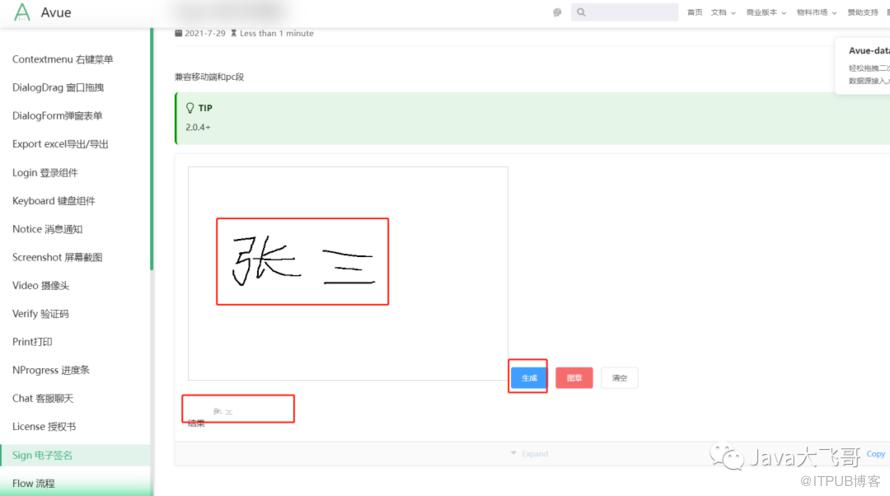Screen dimensions: 890x496
Task: Open Export excel导出 in sidebar
Action: pyautogui.click(x=60, y=144)
